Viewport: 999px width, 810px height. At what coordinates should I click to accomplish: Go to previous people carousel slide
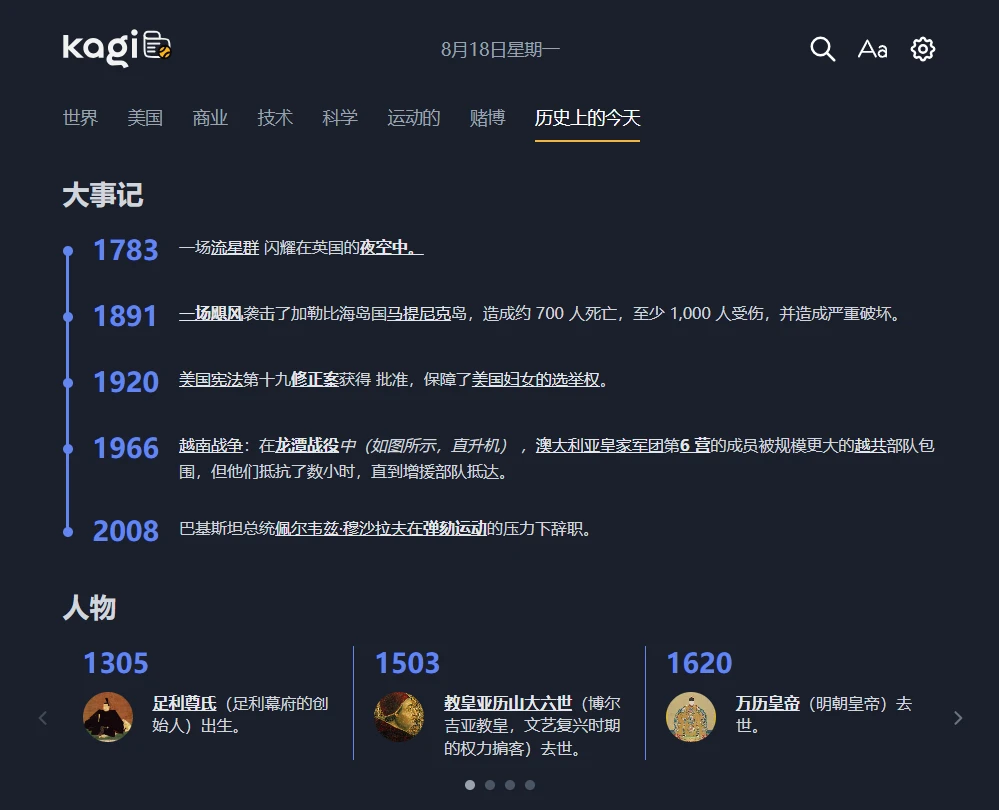coord(42,718)
